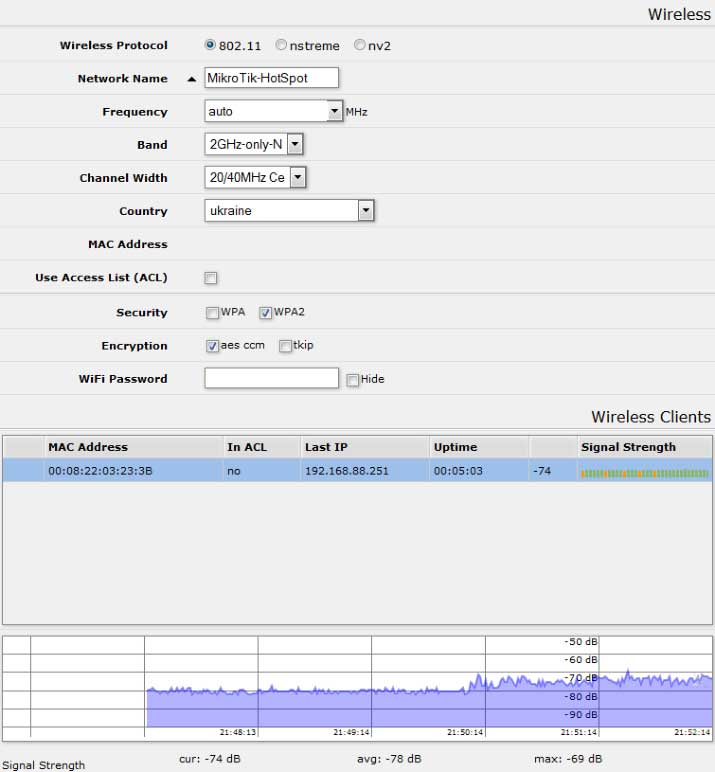The image size is (715, 772).
Task: Enable tkip encryption checkbox
Action: click(x=285, y=346)
